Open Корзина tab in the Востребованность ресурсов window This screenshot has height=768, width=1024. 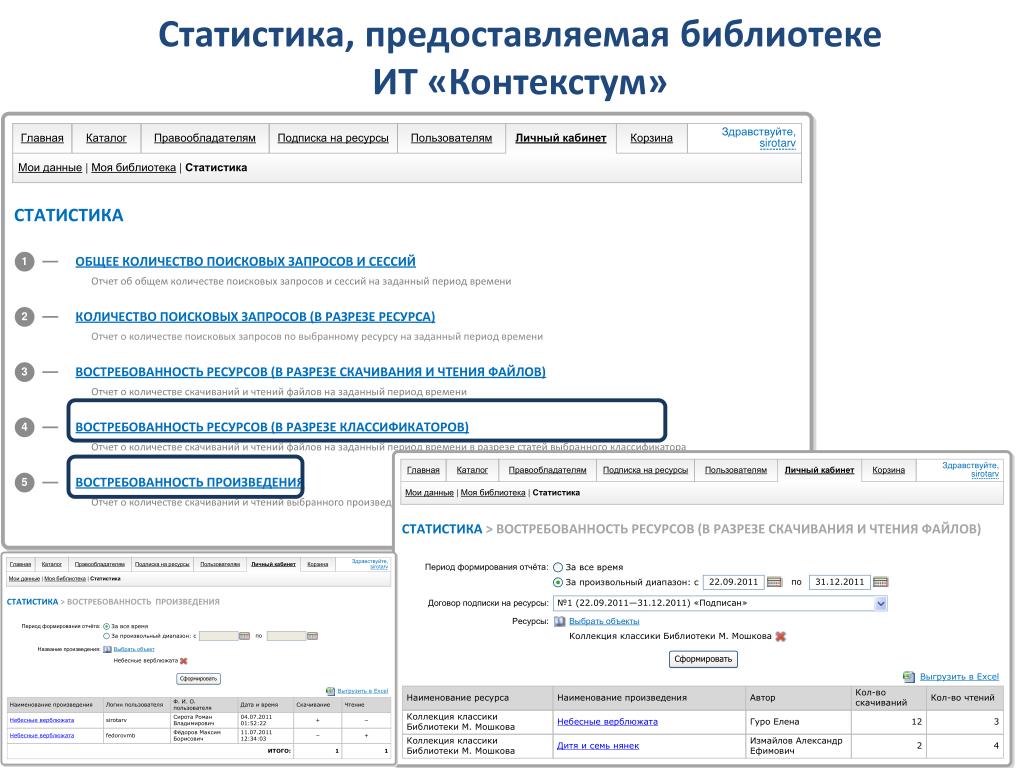pos(889,470)
